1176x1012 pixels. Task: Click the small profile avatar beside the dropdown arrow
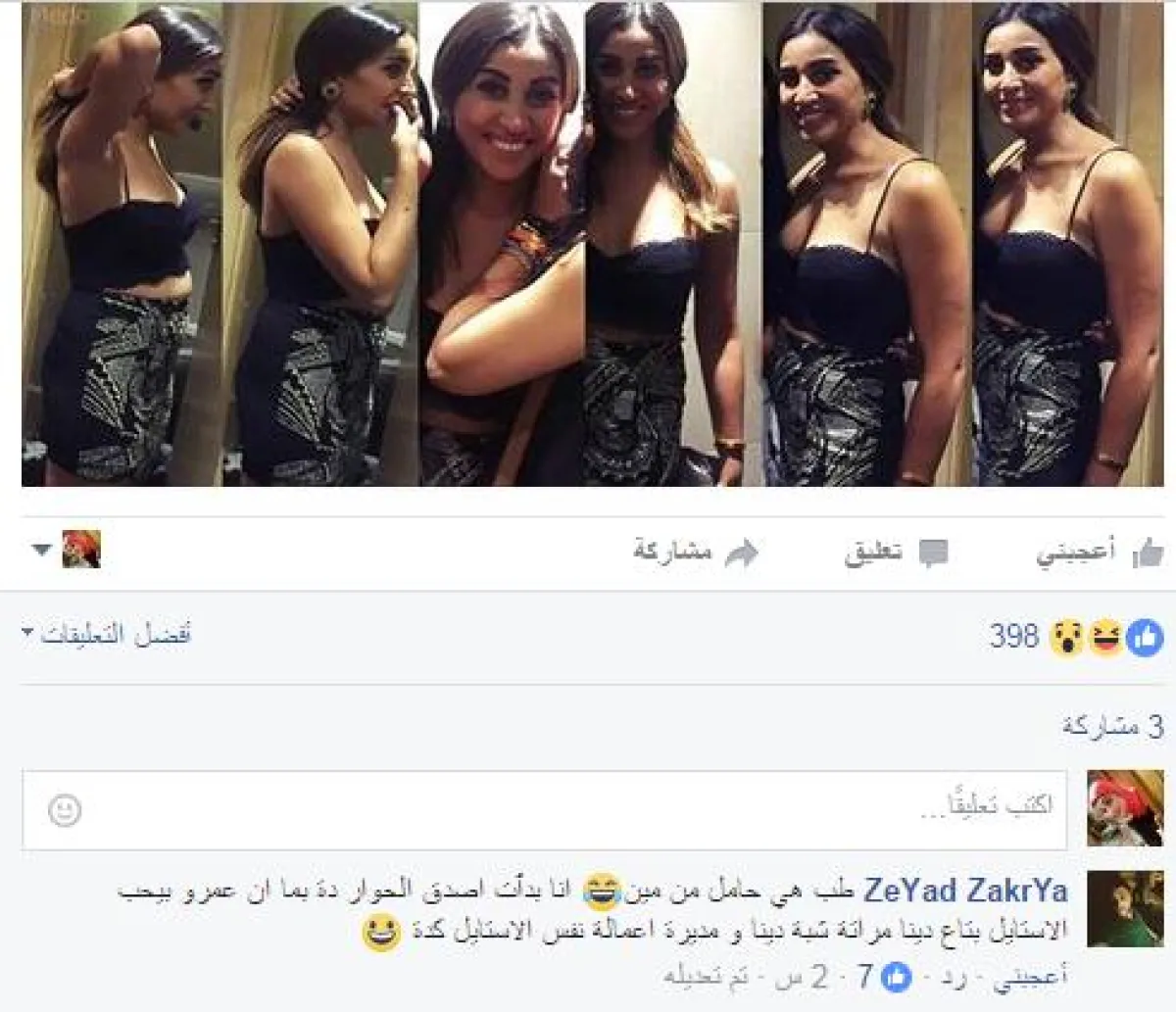[81, 550]
